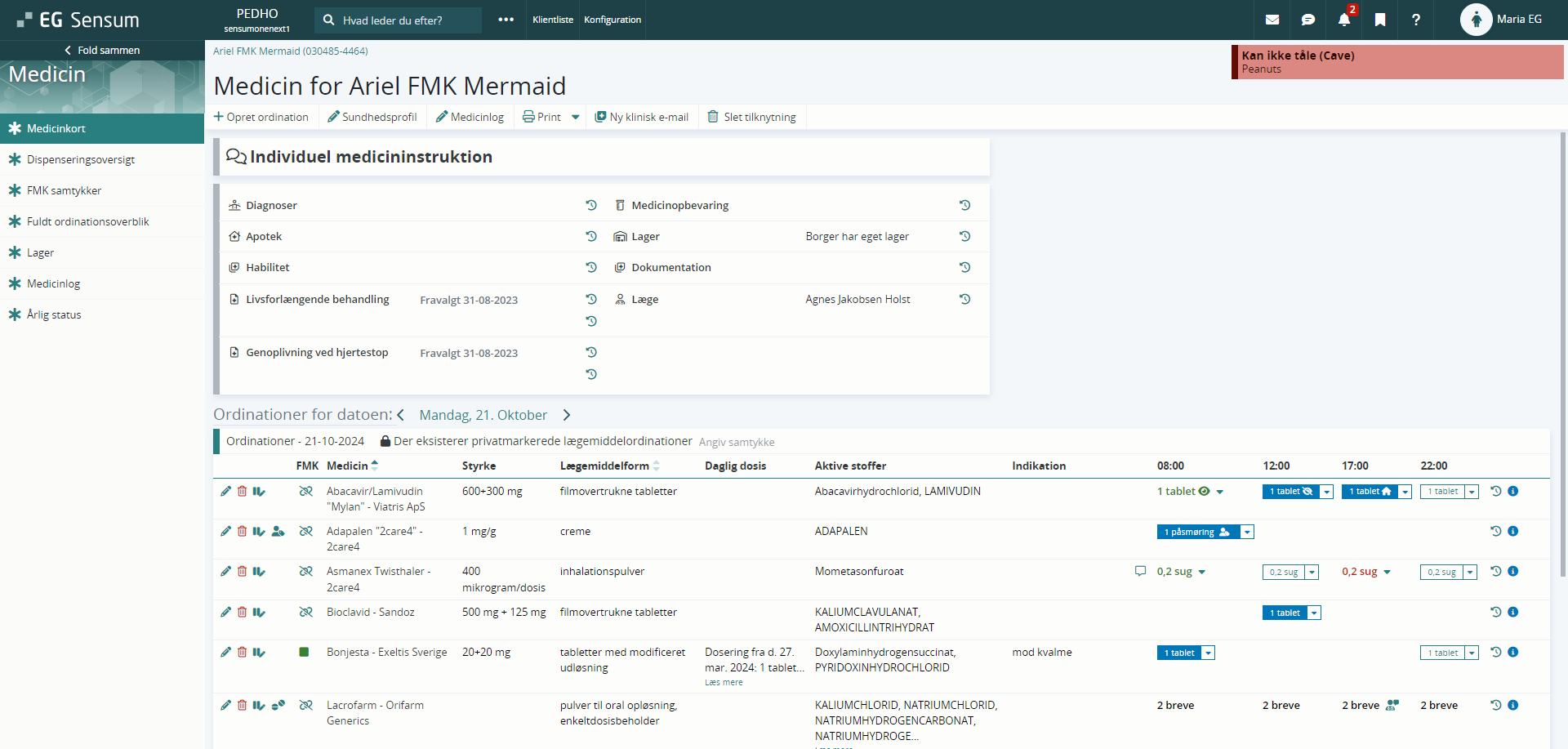This screenshot has width=1568, height=749.
Task: Toggle 08:00 '1 tablet' dose for Bonjesta
Action: tap(1179, 653)
